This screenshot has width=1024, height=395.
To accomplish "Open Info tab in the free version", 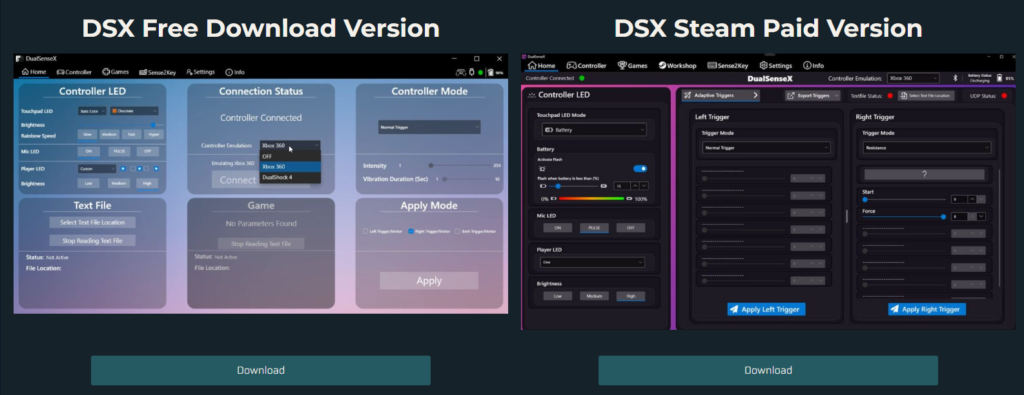I will click(x=235, y=72).
